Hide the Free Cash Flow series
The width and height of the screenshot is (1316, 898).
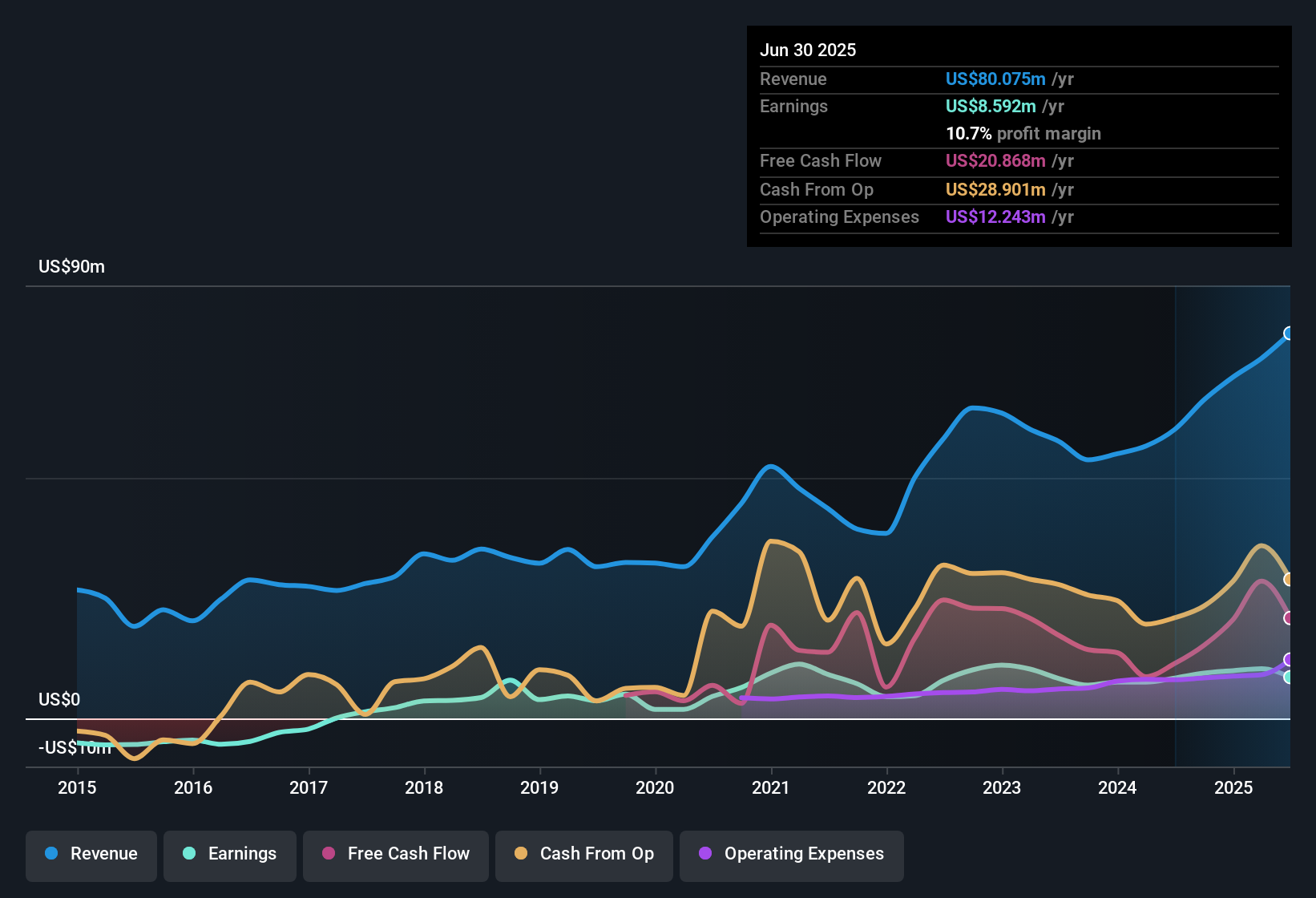click(x=396, y=854)
